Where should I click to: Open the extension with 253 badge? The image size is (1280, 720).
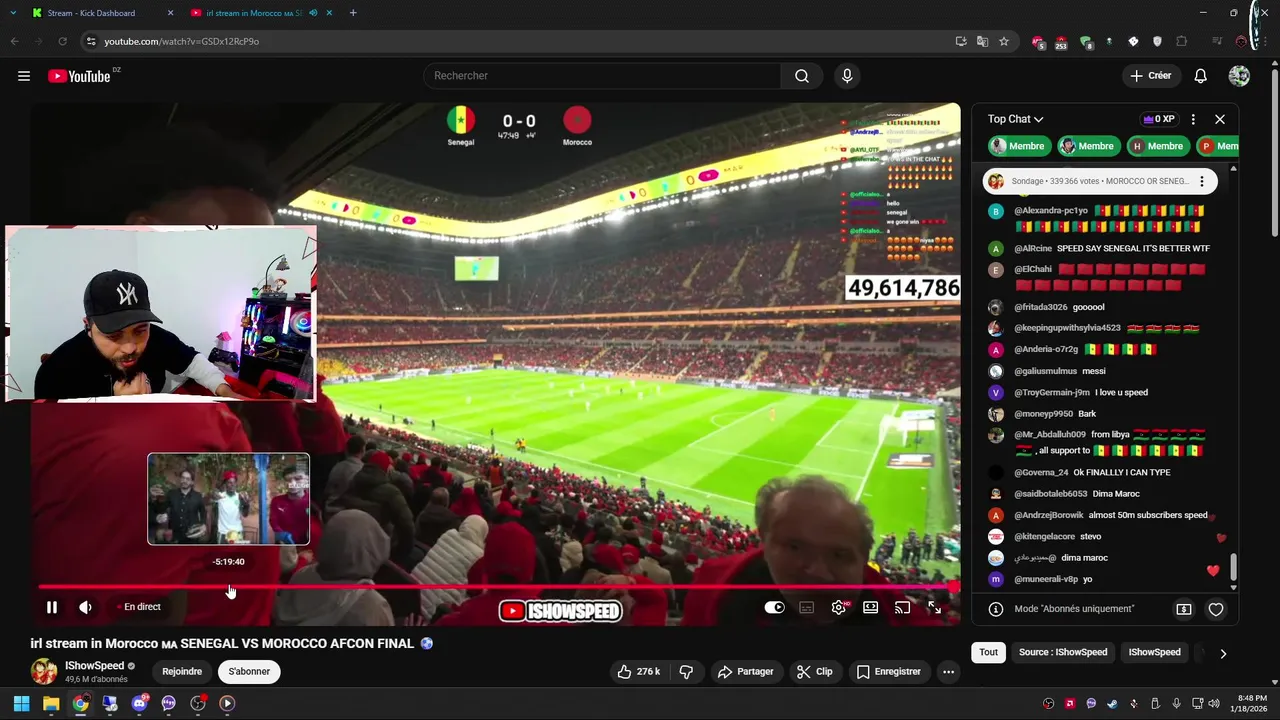click(x=1060, y=42)
